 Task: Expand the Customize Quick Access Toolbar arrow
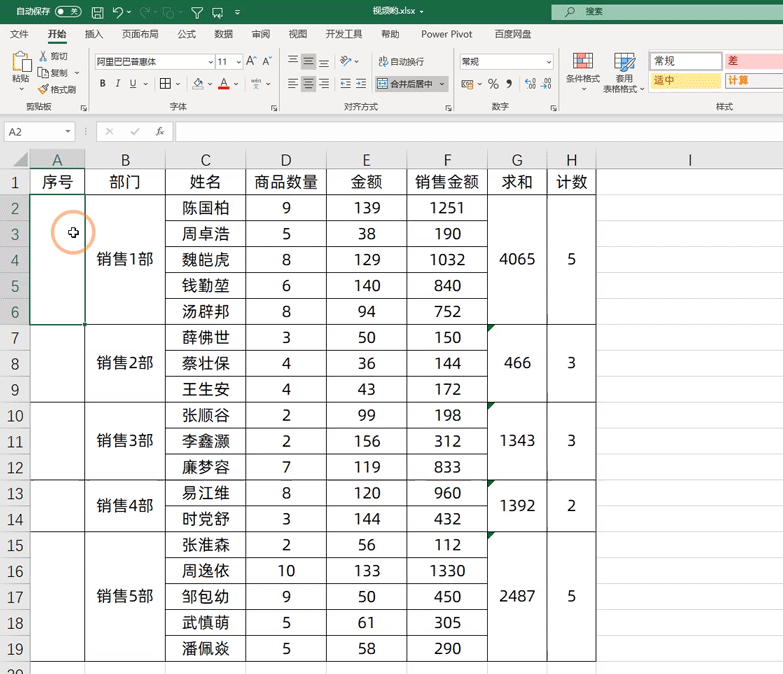tap(237, 12)
